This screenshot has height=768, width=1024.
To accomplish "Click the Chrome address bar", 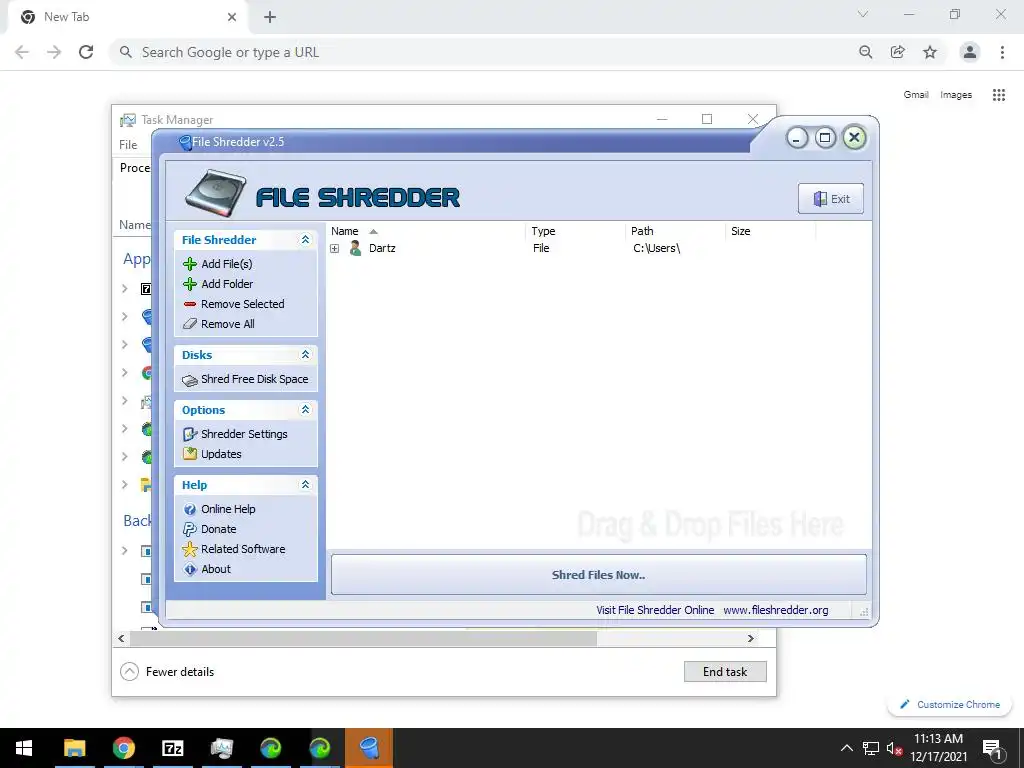I will (x=490, y=52).
